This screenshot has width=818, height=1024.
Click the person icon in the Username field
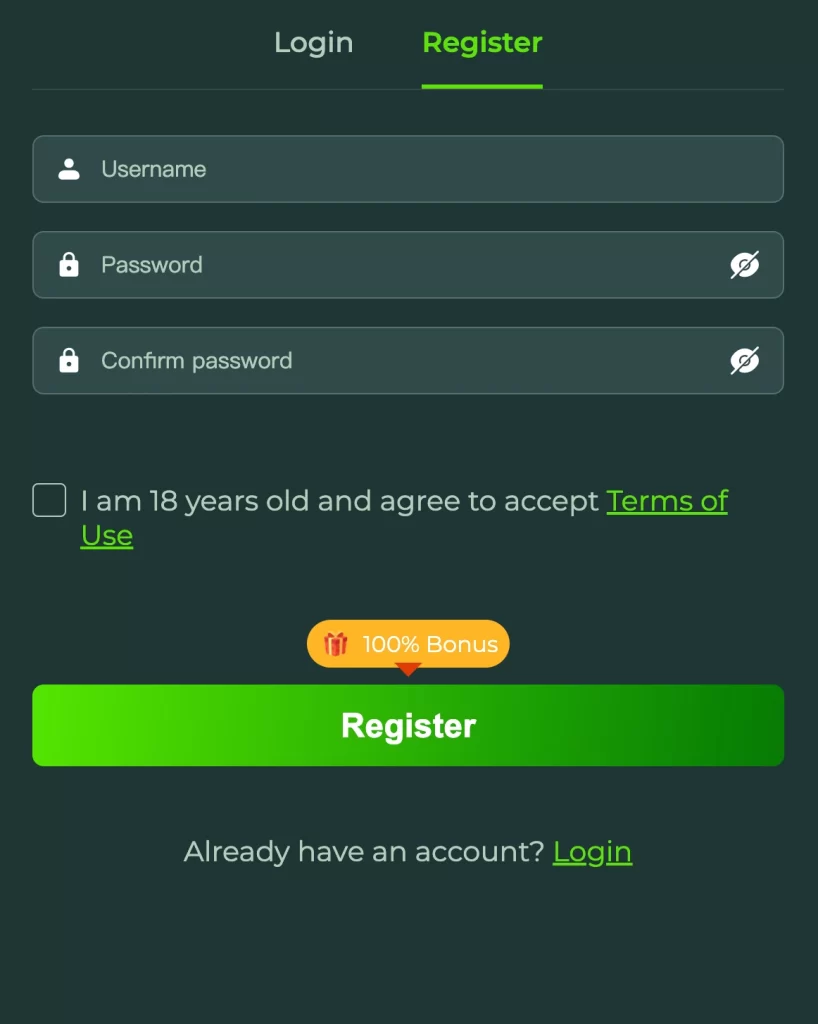68,169
